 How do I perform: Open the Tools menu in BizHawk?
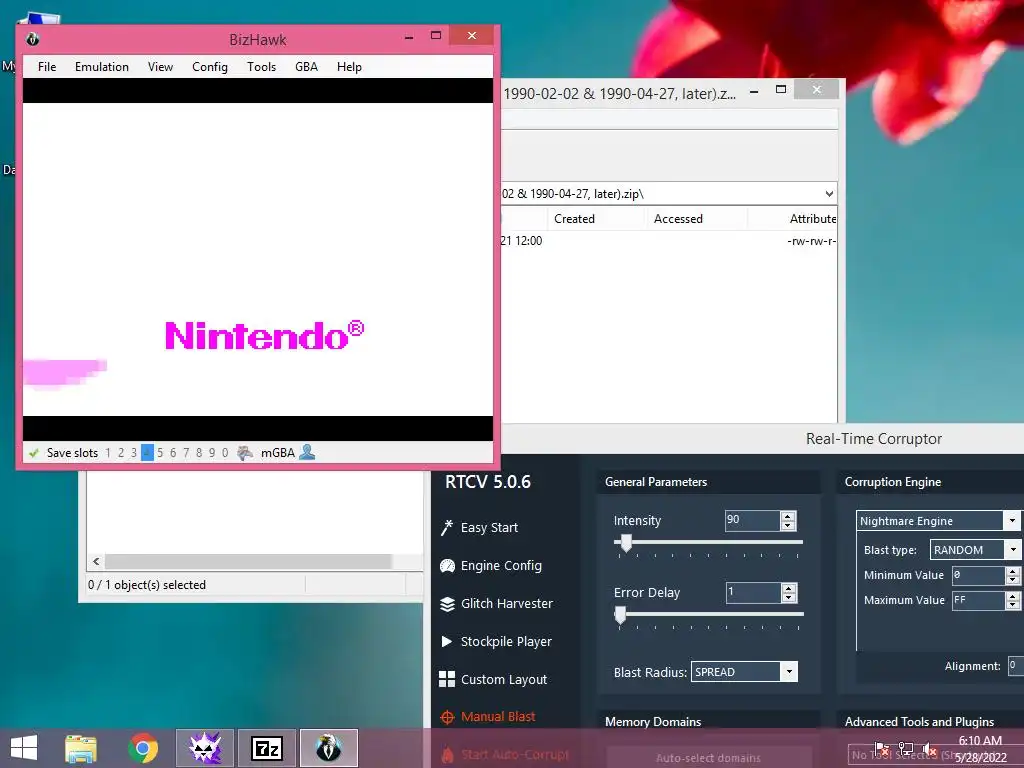[261, 67]
